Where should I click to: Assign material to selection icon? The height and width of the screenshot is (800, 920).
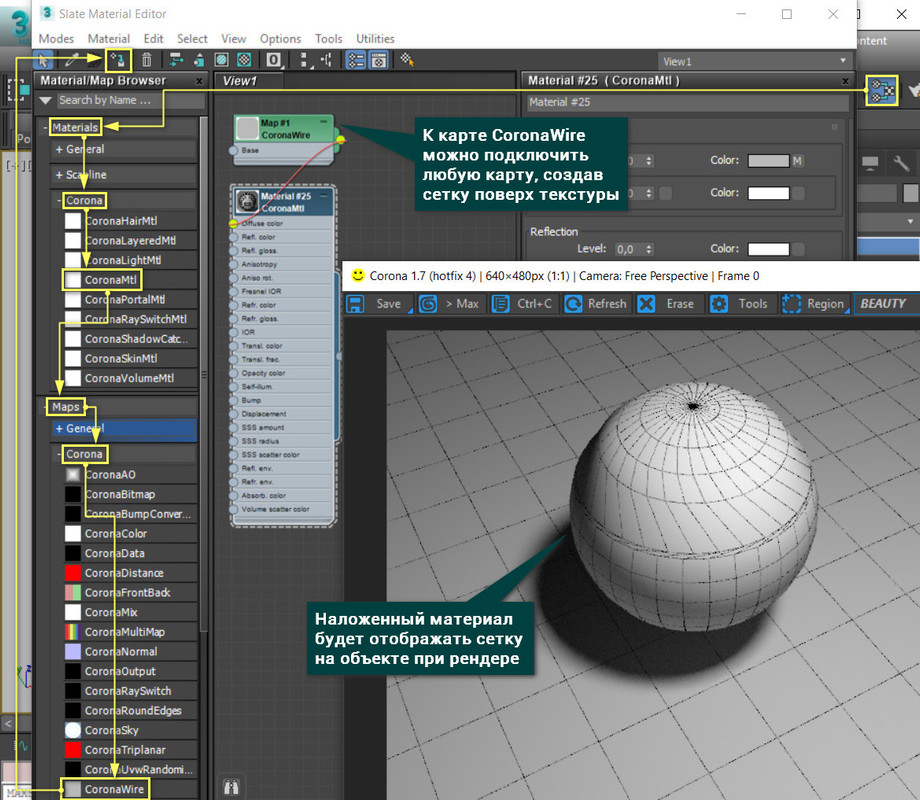(118, 60)
